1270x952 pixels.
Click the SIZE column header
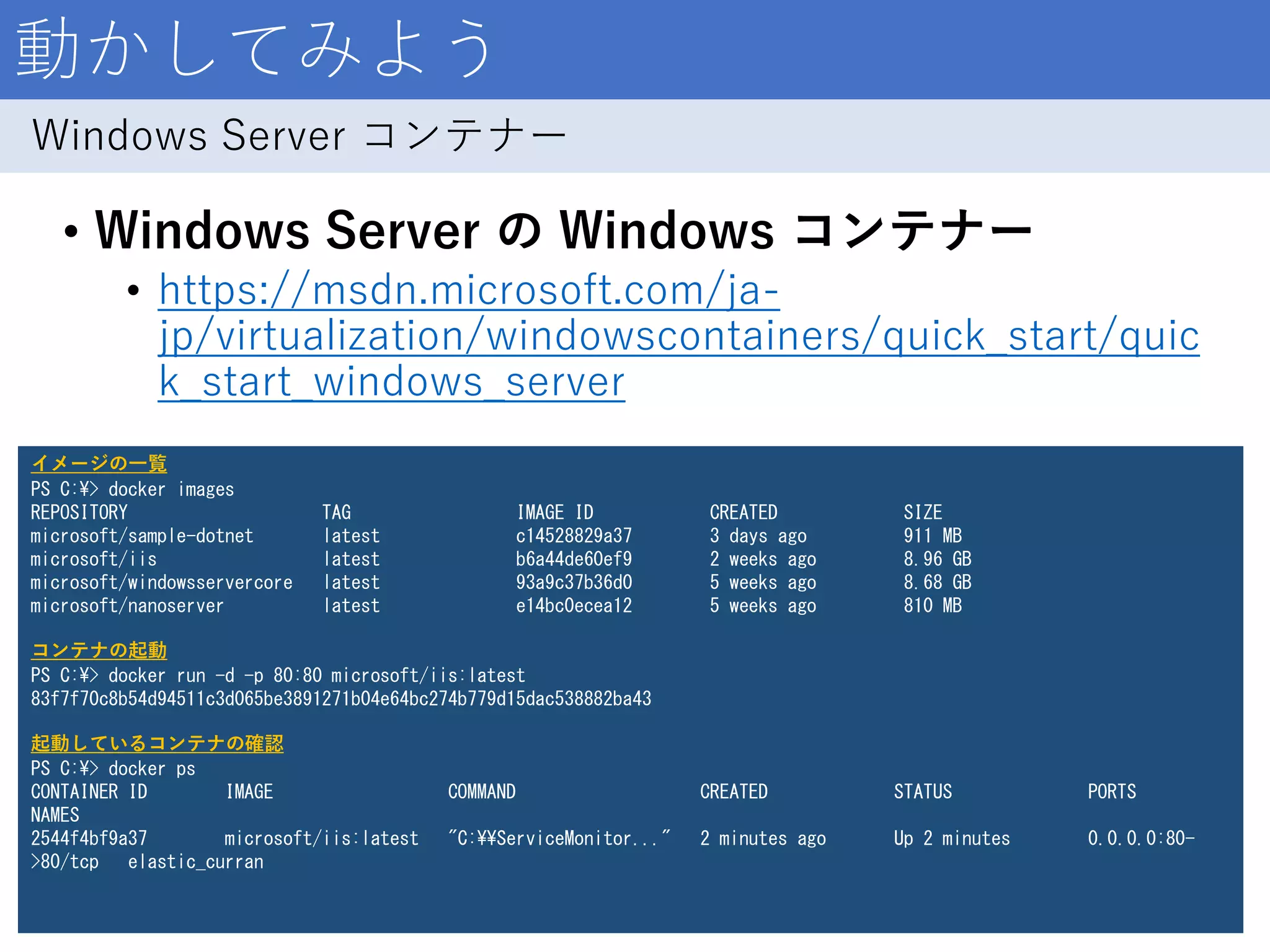923,512
